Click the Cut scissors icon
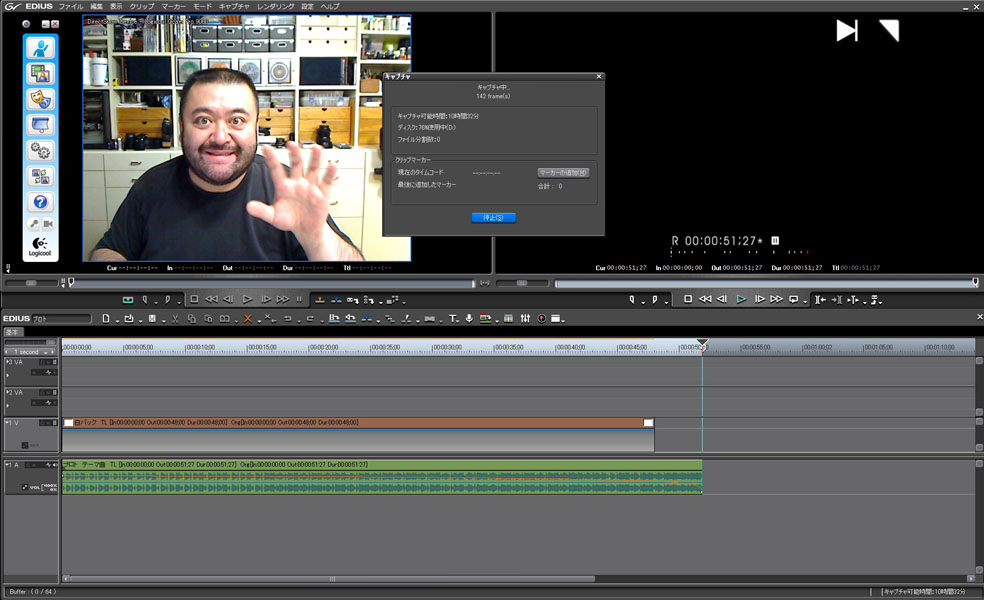Screen dimensions: 984x600 (x=175, y=319)
